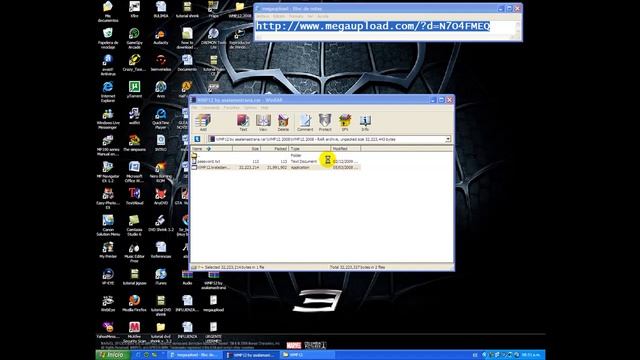Click the megaupload URL text in Notepad
The height and width of the screenshot is (360, 640).
pyautogui.click(x=373, y=26)
